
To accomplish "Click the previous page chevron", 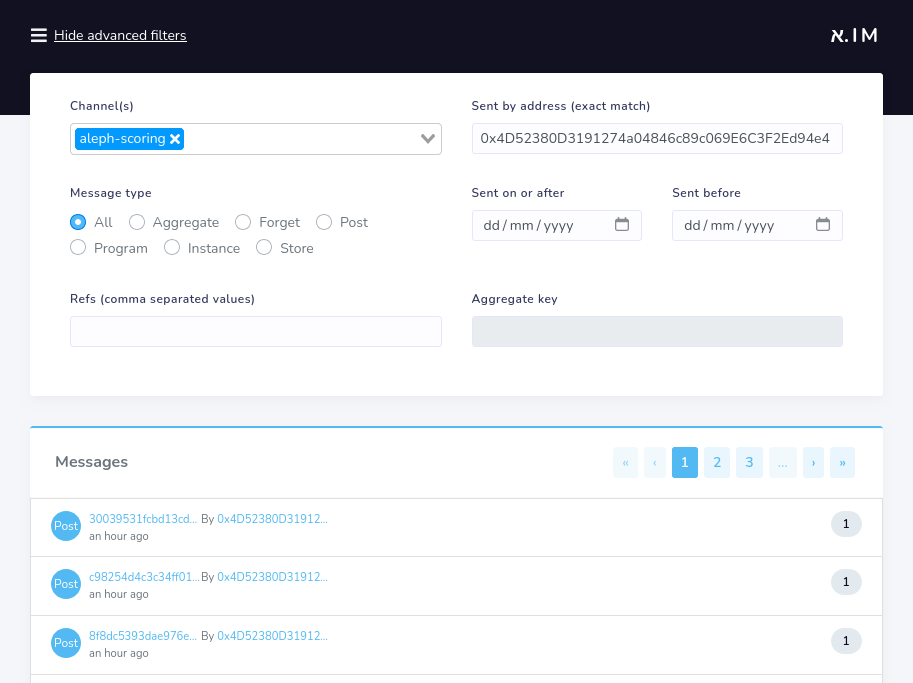I will point(654,462).
